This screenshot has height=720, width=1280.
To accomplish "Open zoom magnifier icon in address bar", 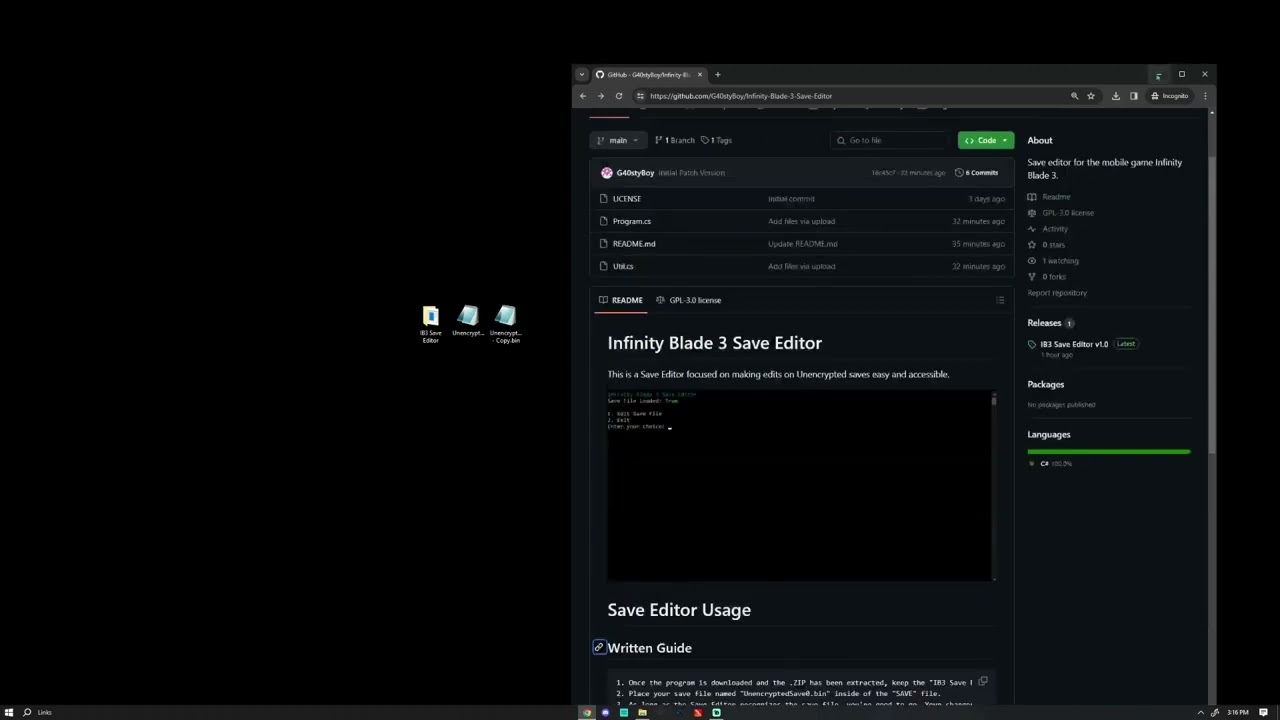I will [1074, 96].
